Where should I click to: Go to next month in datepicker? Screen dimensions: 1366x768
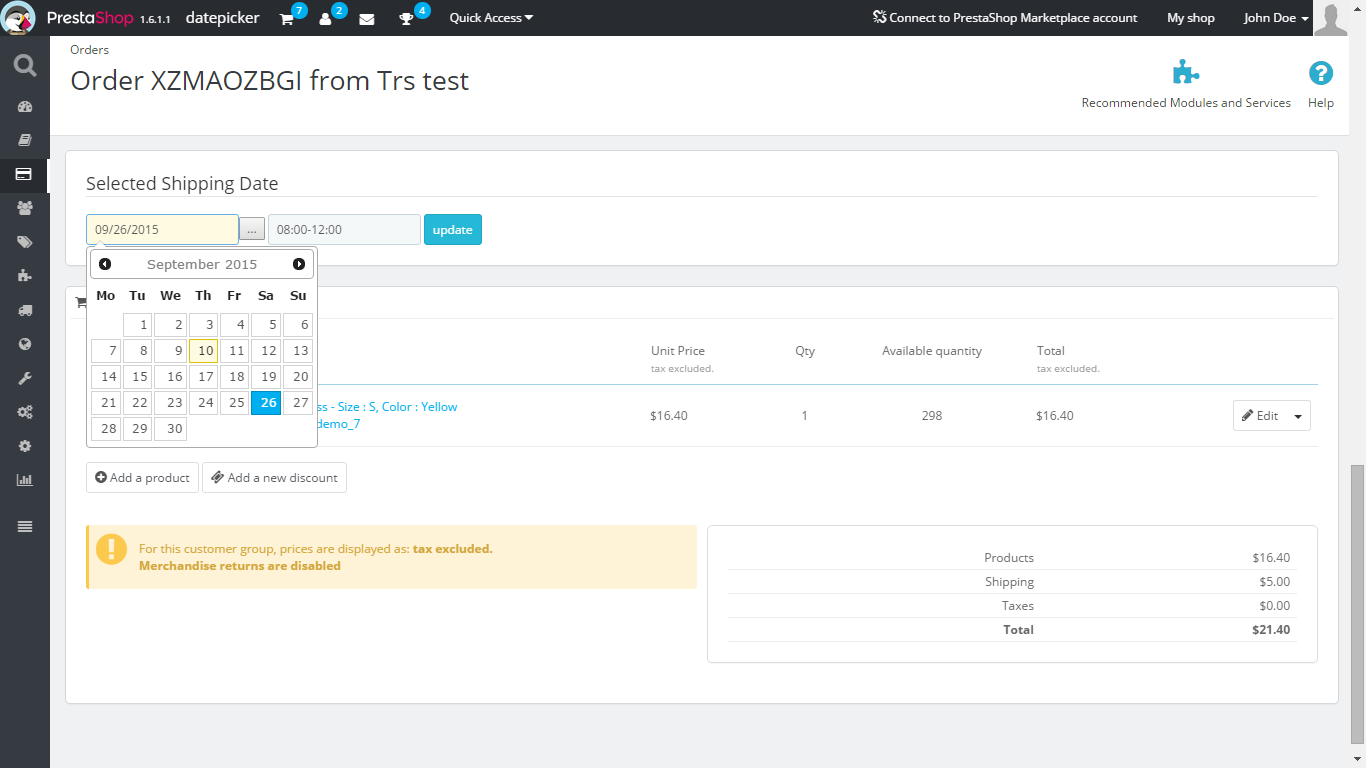pos(299,264)
